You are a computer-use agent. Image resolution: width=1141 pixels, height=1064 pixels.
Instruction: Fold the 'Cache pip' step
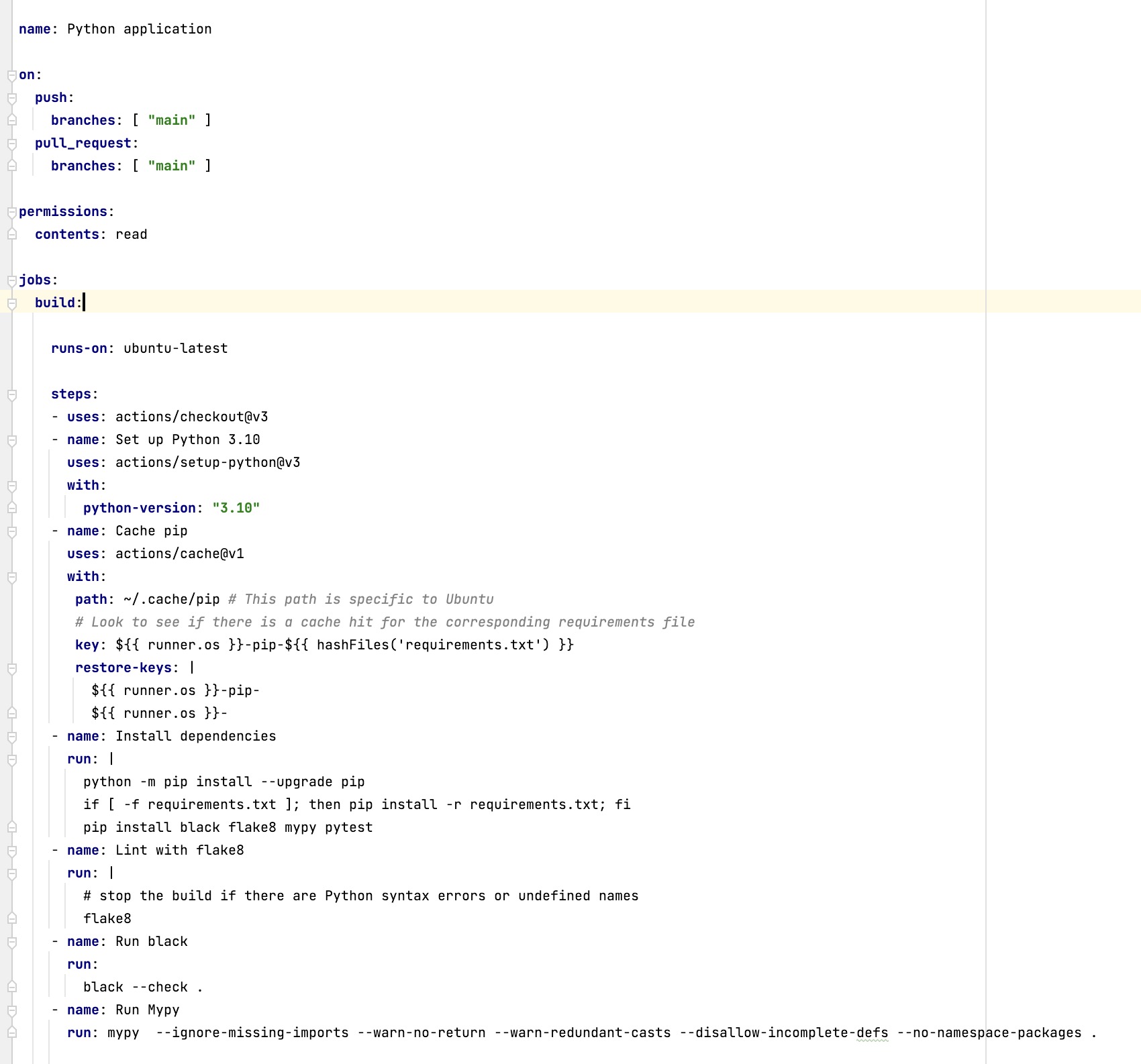pyautogui.click(x=11, y=531)
